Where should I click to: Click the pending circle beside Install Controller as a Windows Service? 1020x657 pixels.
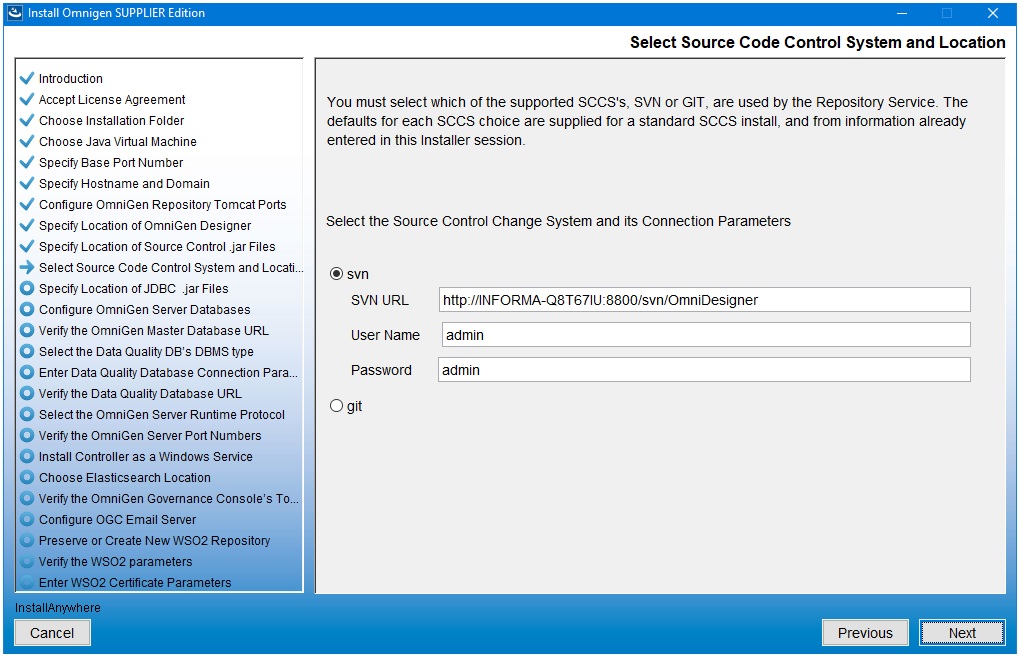coord(27,457)
